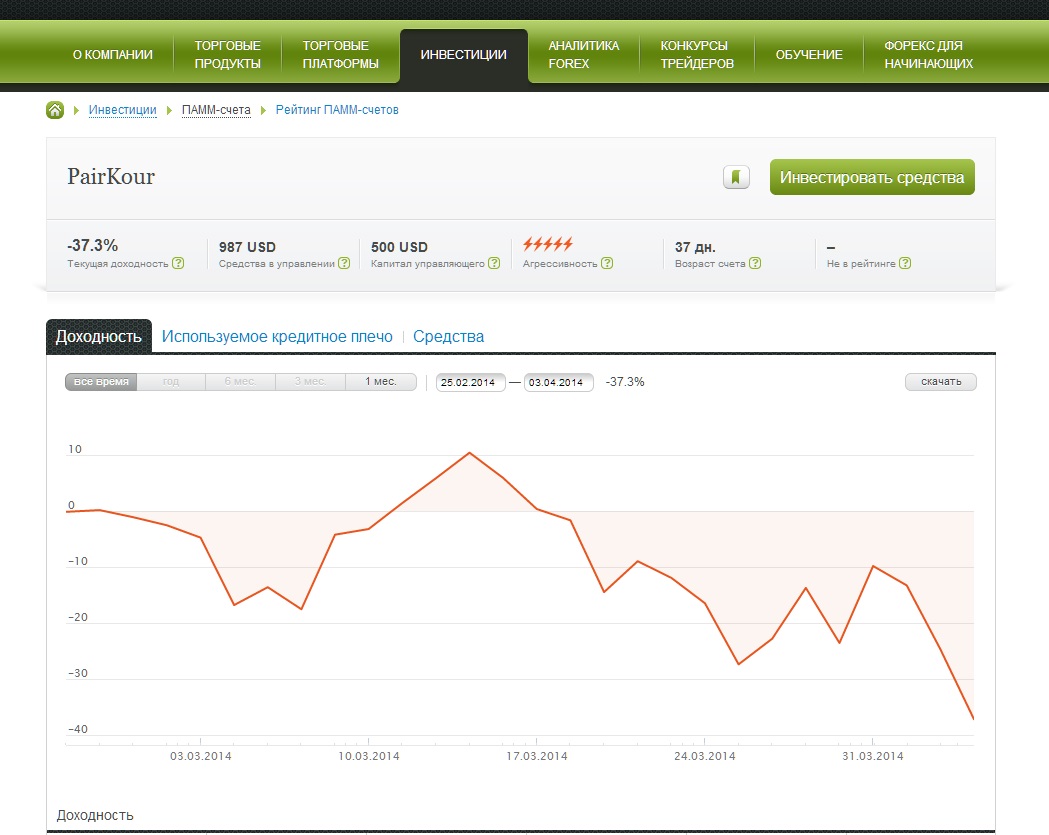Switch to the Доходность chart tab
The height and width of the screenshot is (835, 1049).
[x=98, y=337]
